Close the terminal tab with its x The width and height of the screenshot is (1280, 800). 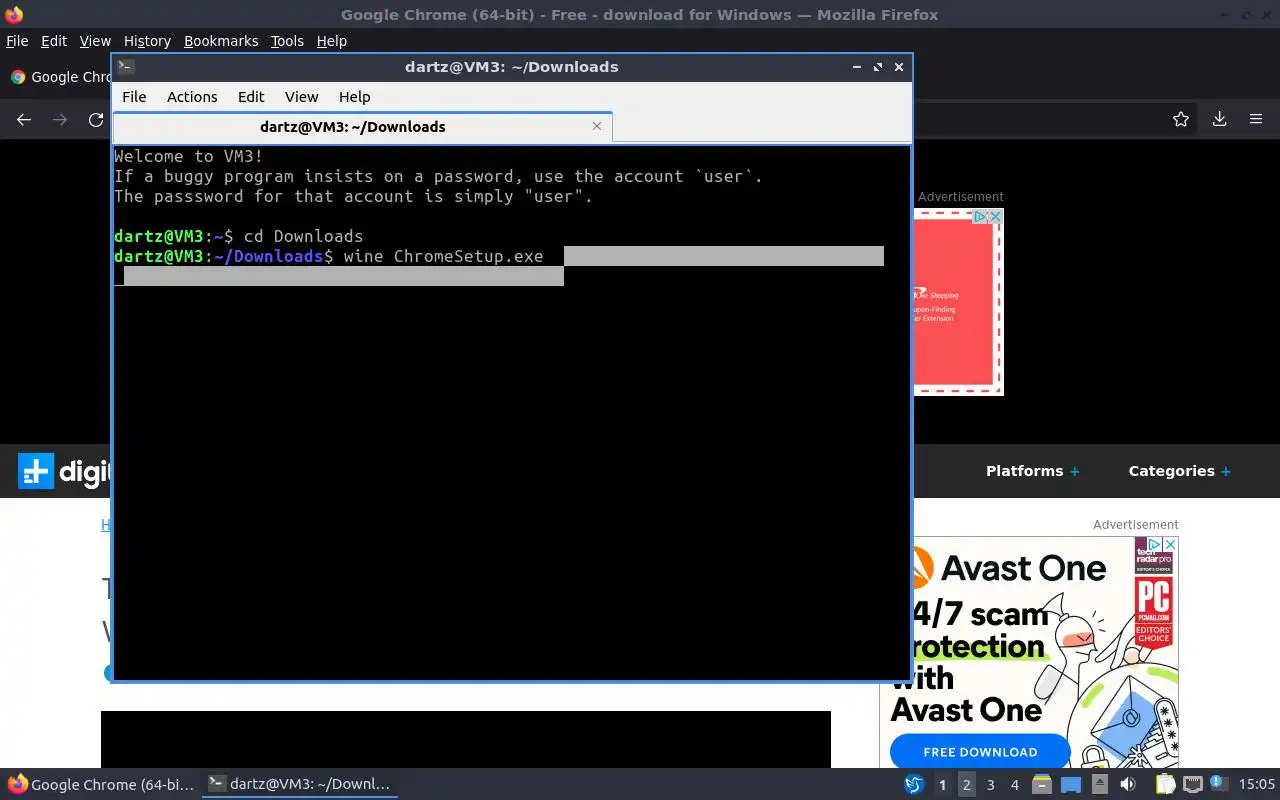597,126
